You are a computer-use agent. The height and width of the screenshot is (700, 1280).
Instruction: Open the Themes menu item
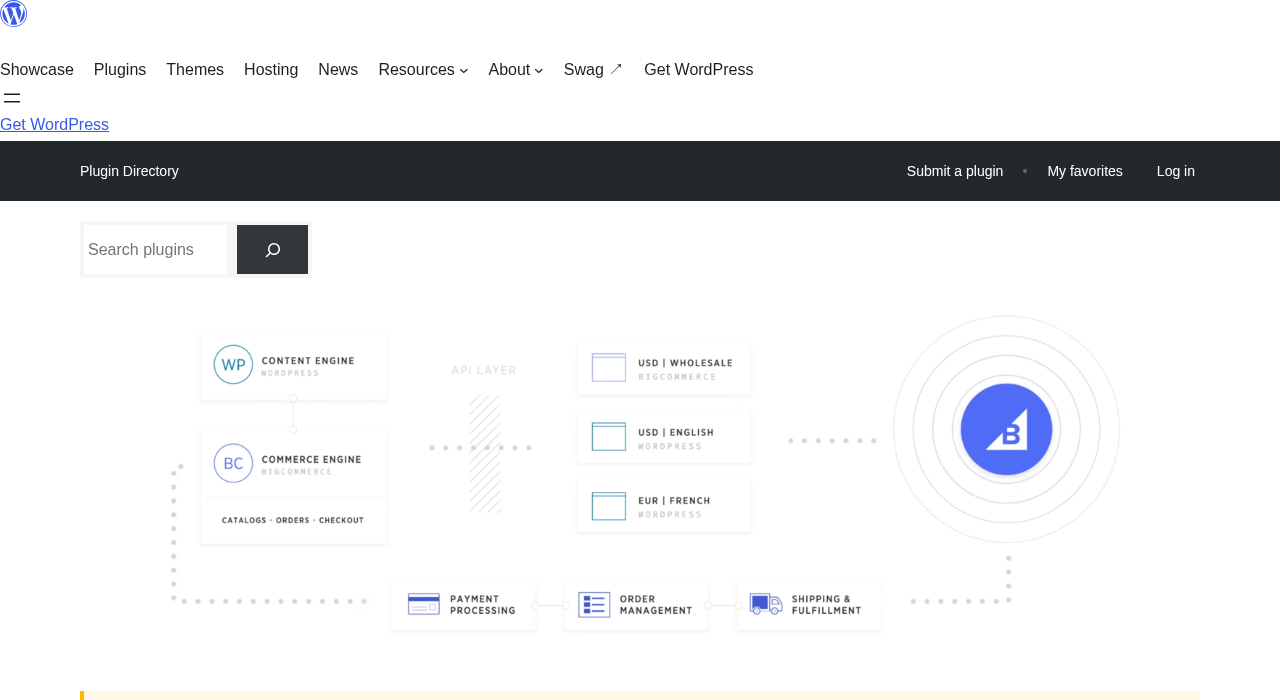click(x=195, y=70)
